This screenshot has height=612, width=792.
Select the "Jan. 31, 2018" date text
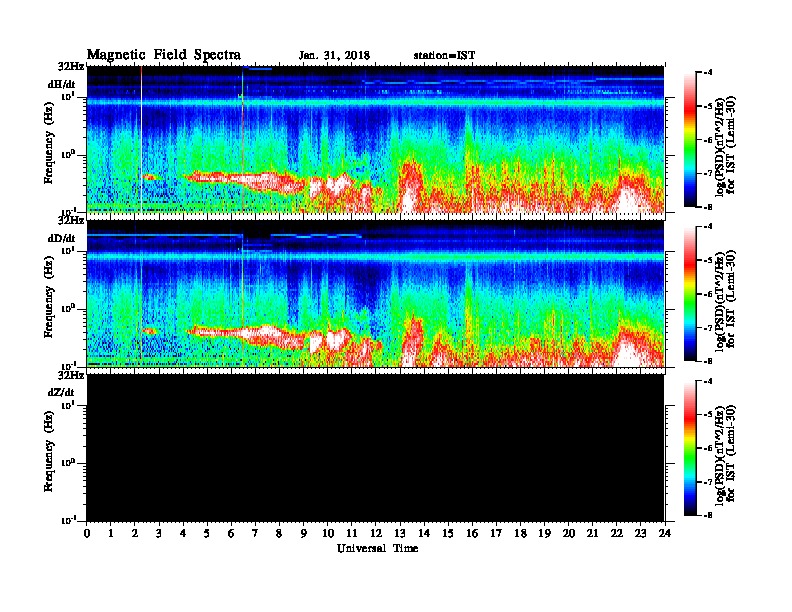pos(334,56)
